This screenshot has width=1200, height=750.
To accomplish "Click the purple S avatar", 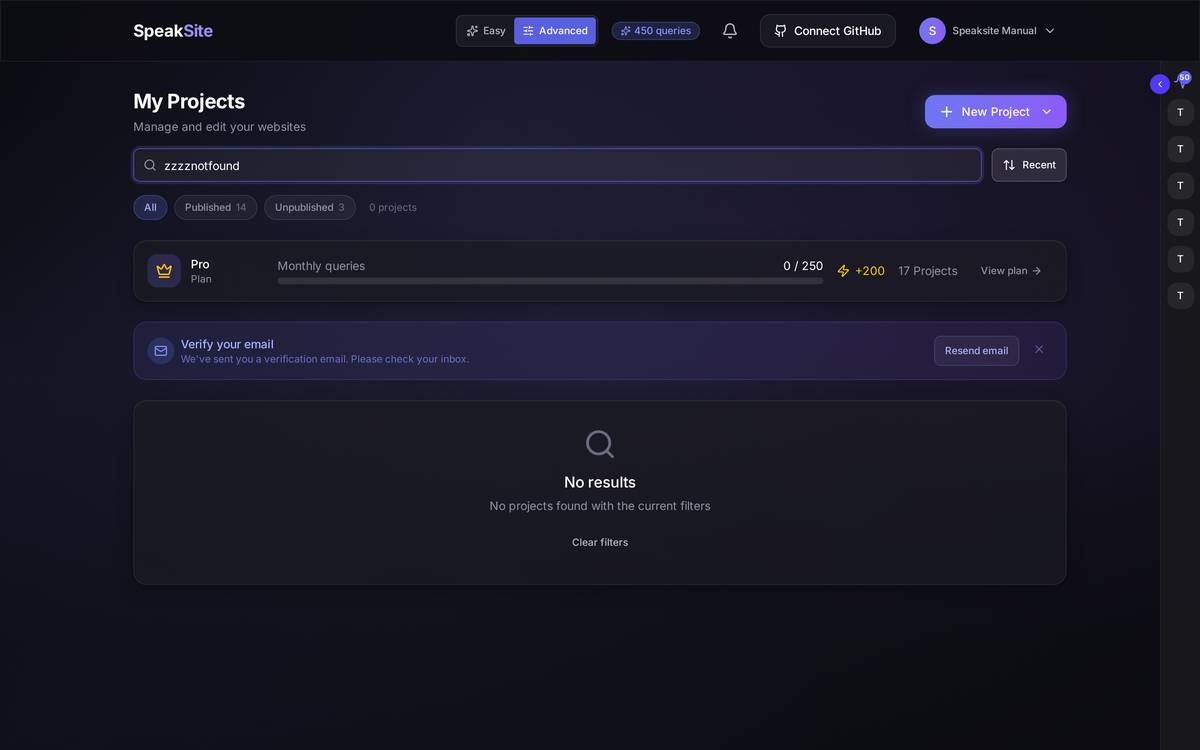I will click(x=932, y=31).
